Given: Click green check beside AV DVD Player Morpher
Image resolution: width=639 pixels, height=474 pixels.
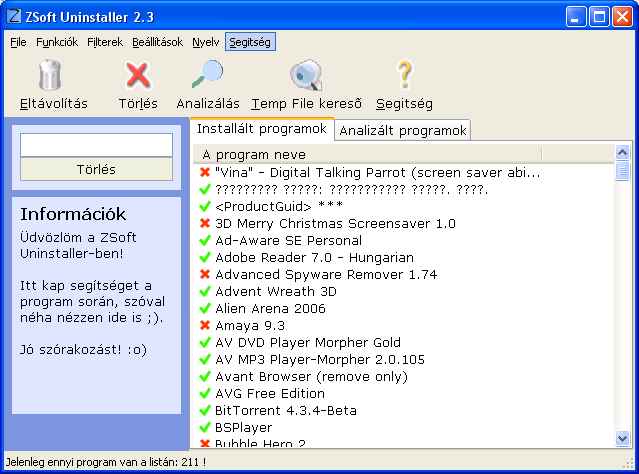Looking at the screenshot, I should coord(205,342).
